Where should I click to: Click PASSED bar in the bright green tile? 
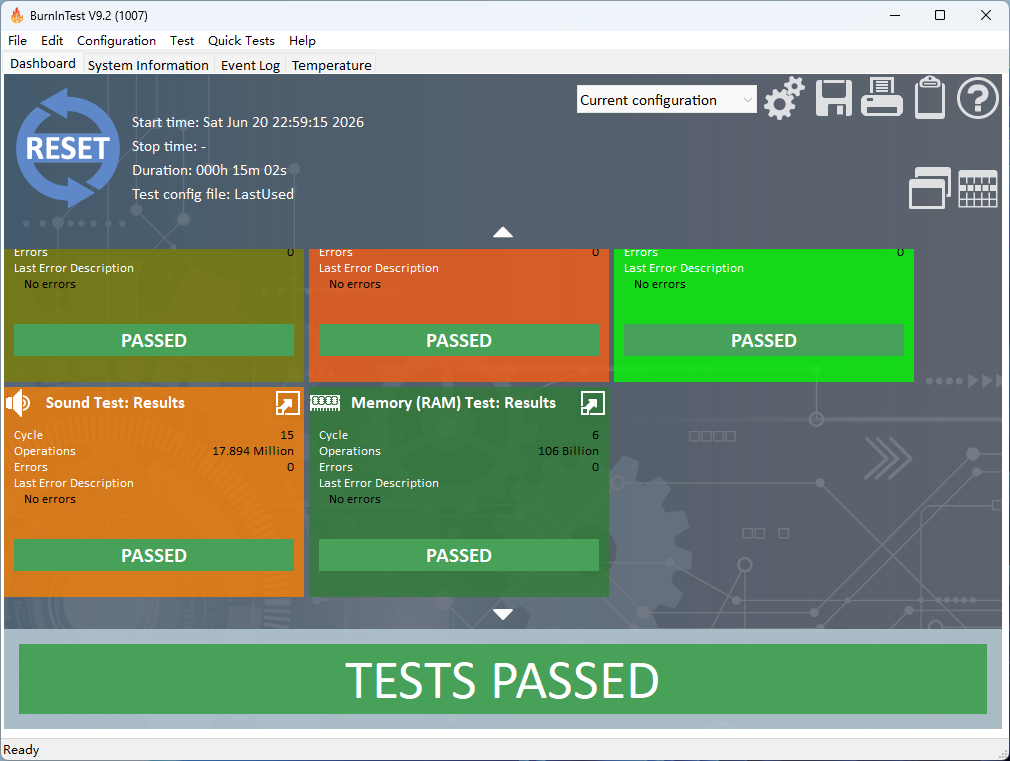pos(763,340)
